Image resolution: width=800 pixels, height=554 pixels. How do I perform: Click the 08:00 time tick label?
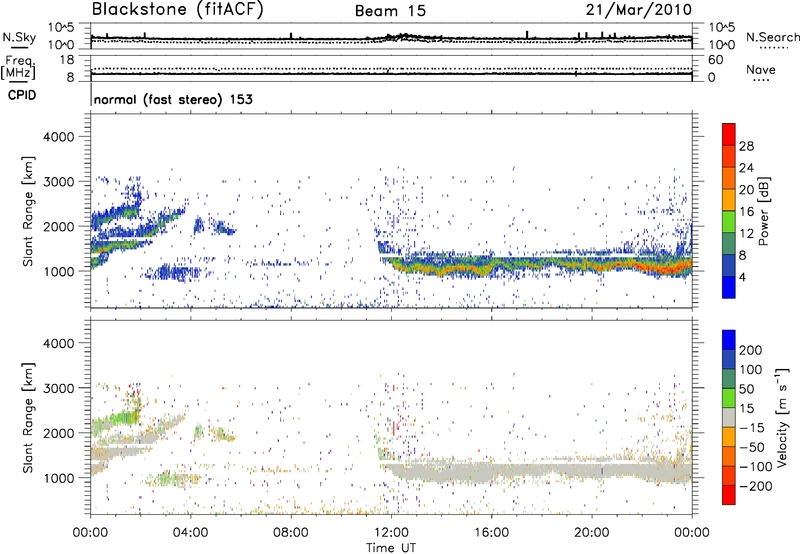[290, 533]
